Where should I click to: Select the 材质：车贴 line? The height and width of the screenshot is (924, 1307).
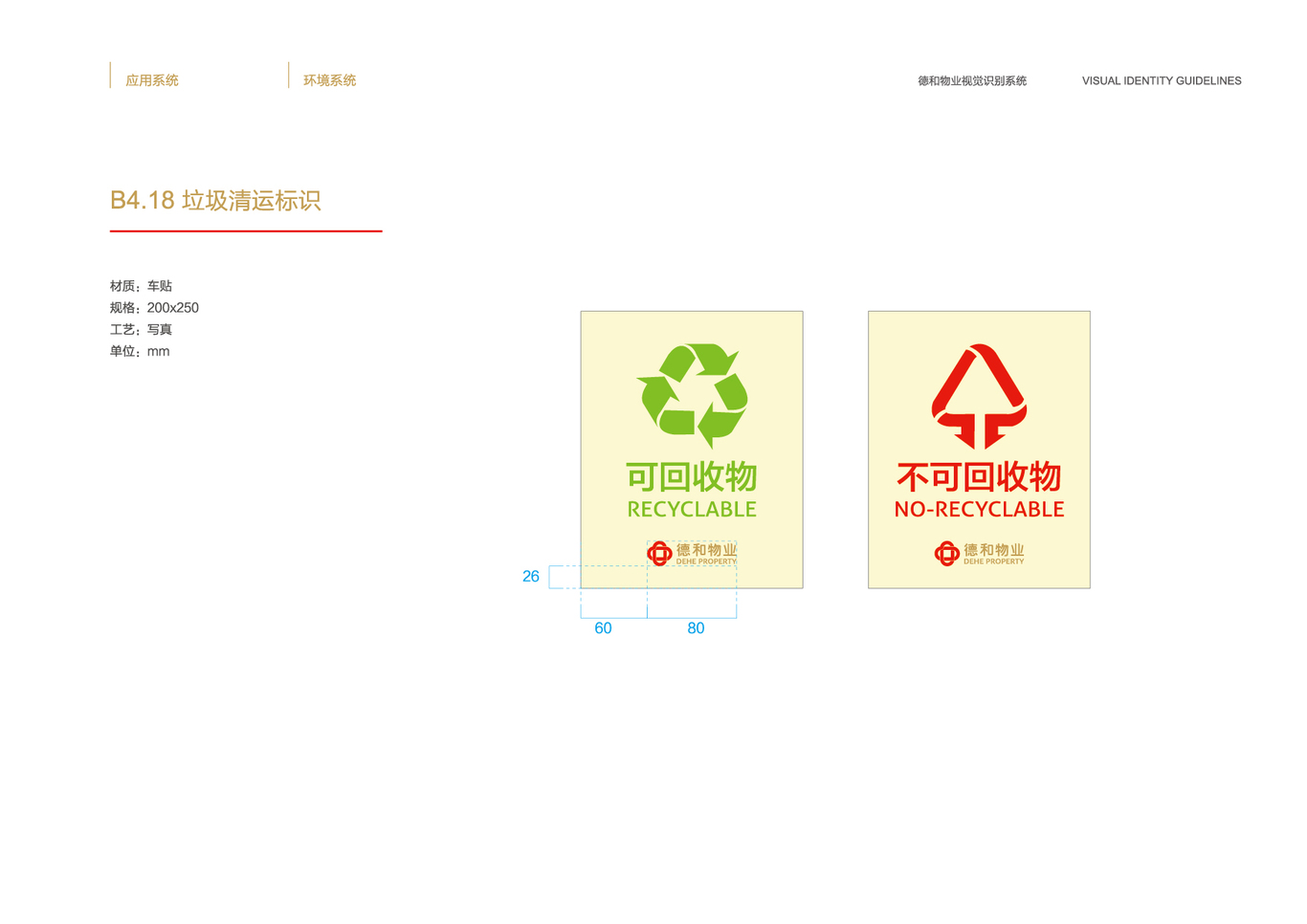point(141,286)
